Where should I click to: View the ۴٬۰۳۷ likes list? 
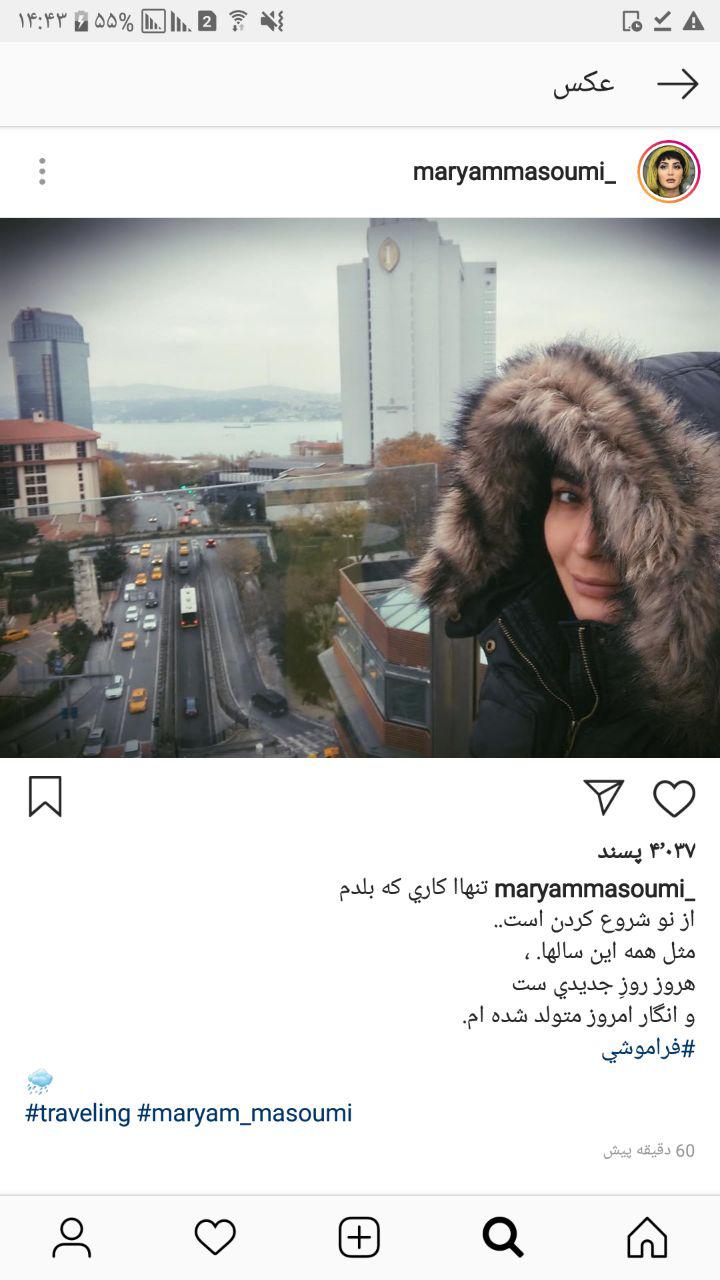tap(646, 851)
